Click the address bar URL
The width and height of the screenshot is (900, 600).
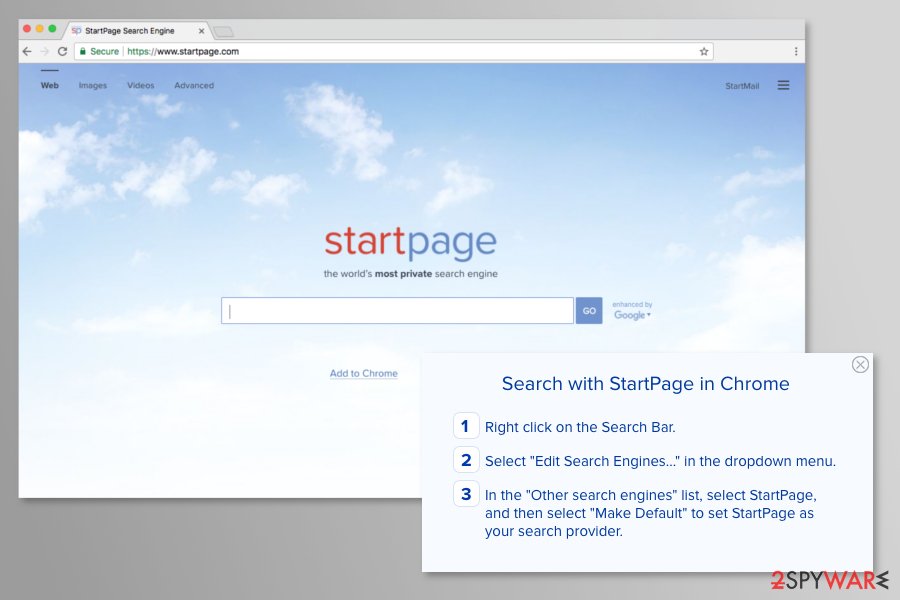click(183, 51)
